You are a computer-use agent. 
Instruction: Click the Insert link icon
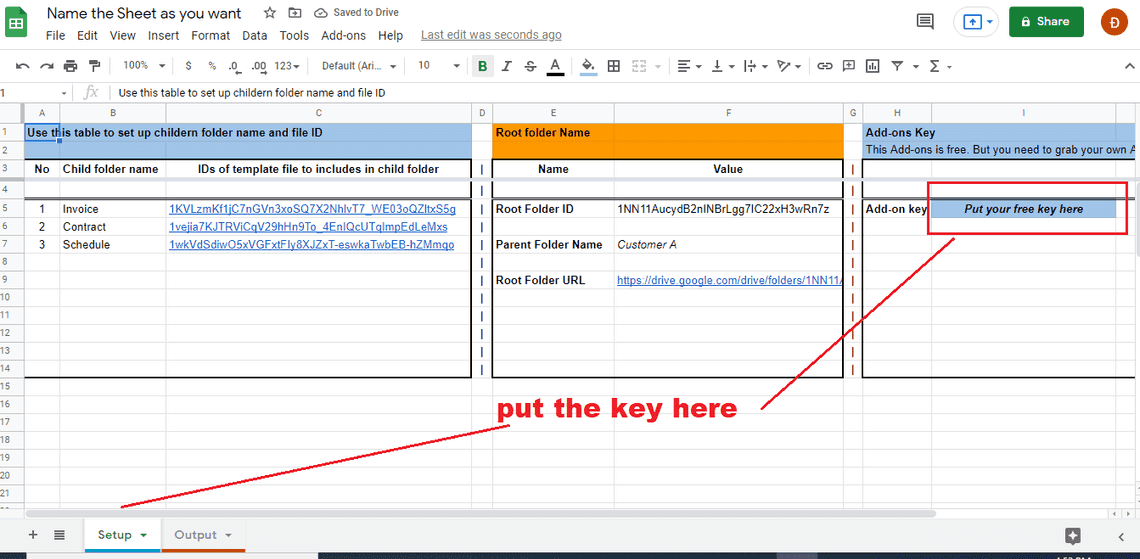(x=824, y=66)
